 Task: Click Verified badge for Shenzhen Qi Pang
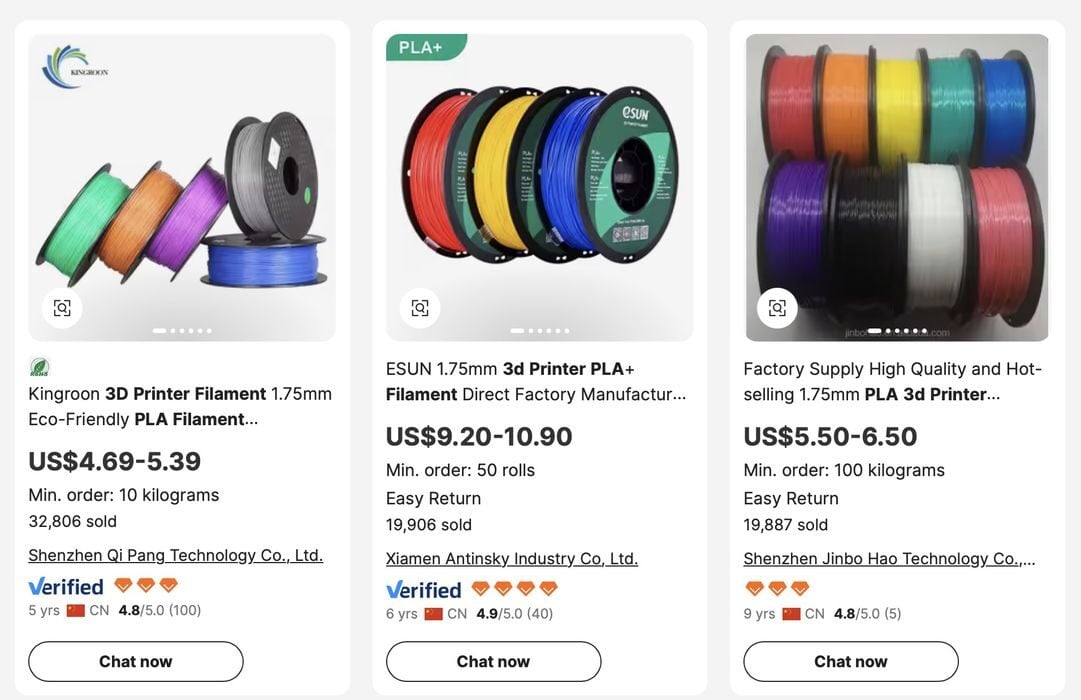66,586
